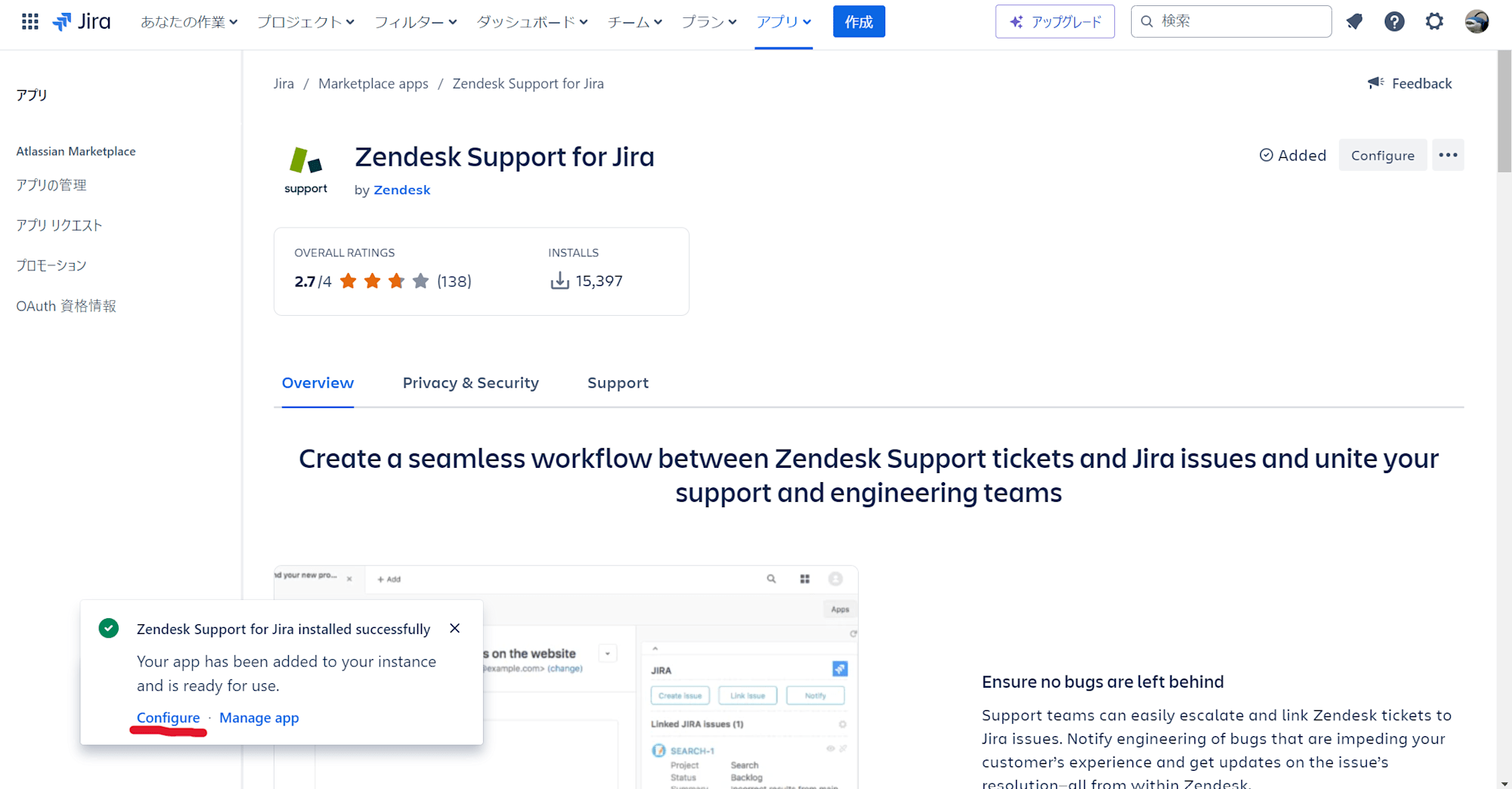Expand the プロジェクト menu
This screenshot has width=1512, height=789.
(x=305, y=22)
